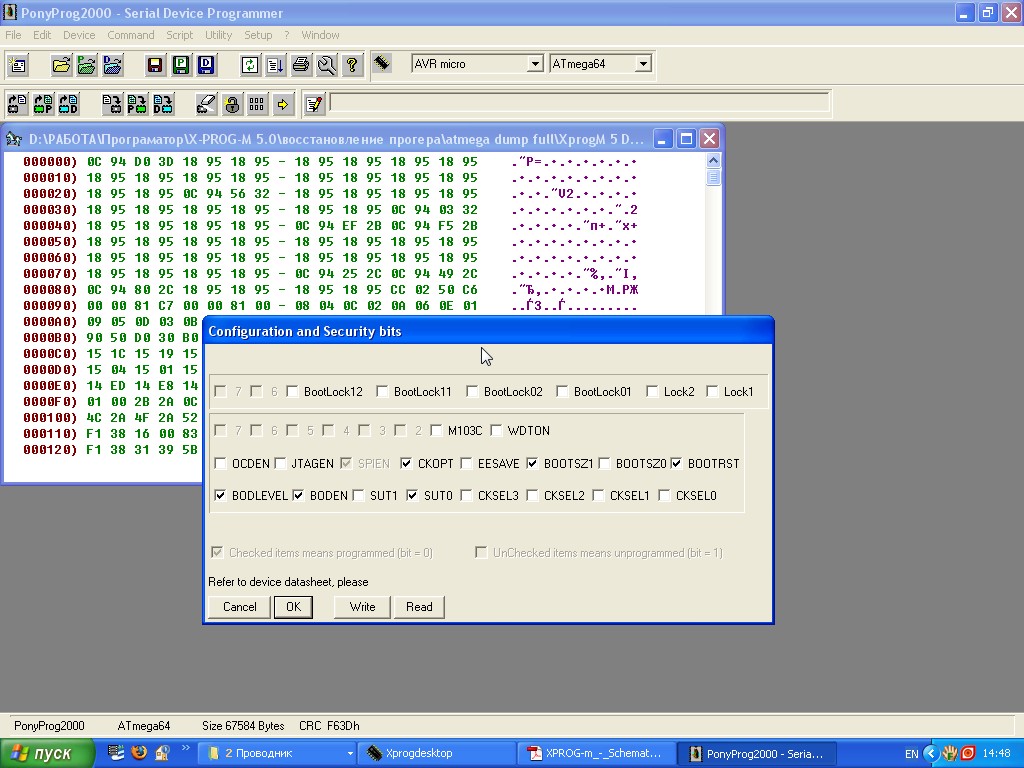This screenshot has width=1024, height=768.
Task: Uncheck the BOOTSZ1 fuse bit
Action: 532,463
